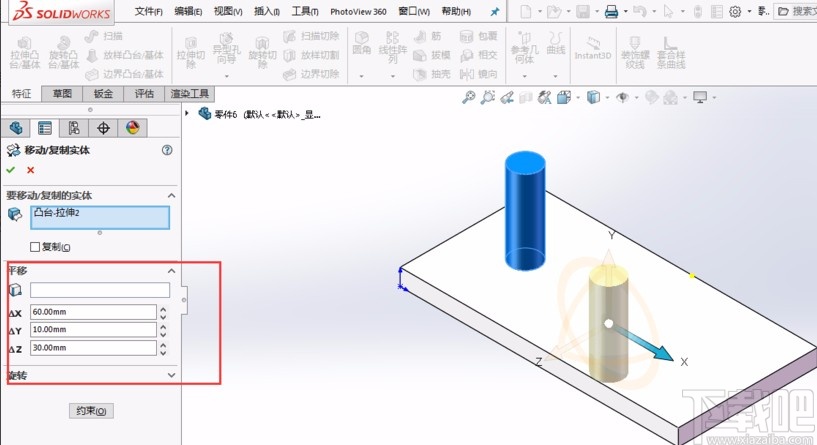Change the Display Style
817x445 pixels.
coord(593,97)
